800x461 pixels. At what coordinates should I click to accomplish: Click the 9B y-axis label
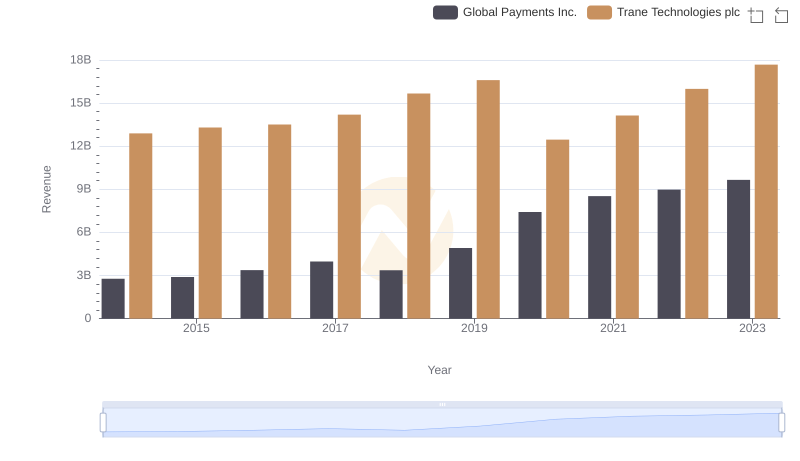click(x=84, y=189)
